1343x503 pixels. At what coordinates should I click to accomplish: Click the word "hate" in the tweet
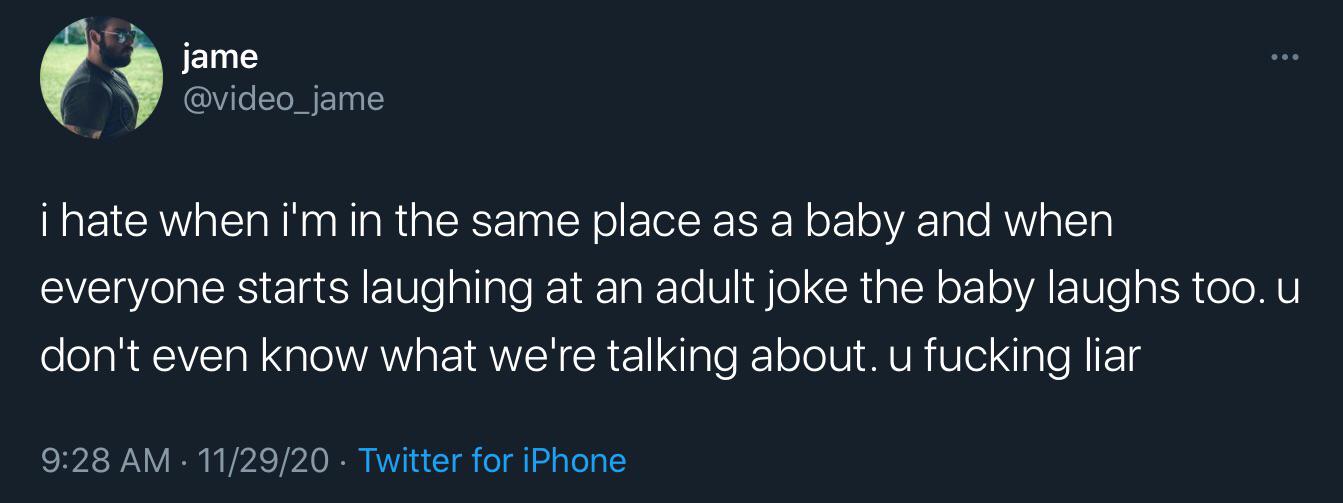(x=105, y=222)
